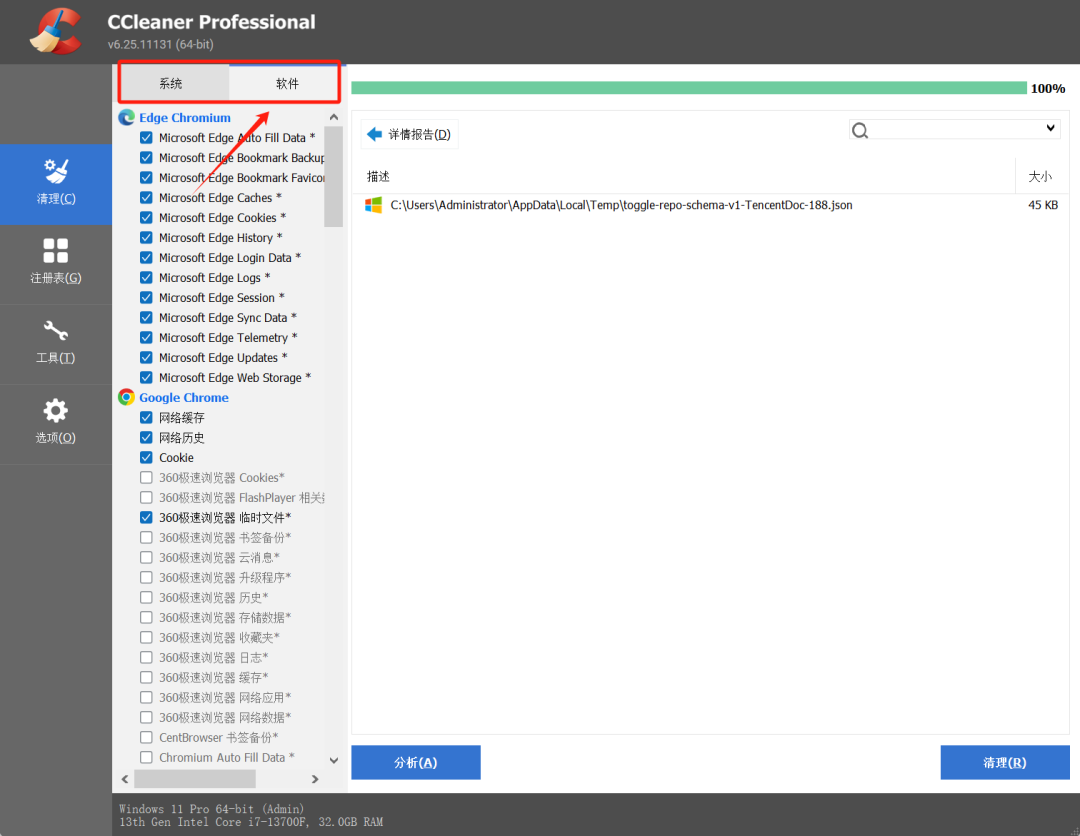This screenshot has width=1080, height=836.
Task: Click the down arrow of the list scrollbar
Action: (333, 760)
